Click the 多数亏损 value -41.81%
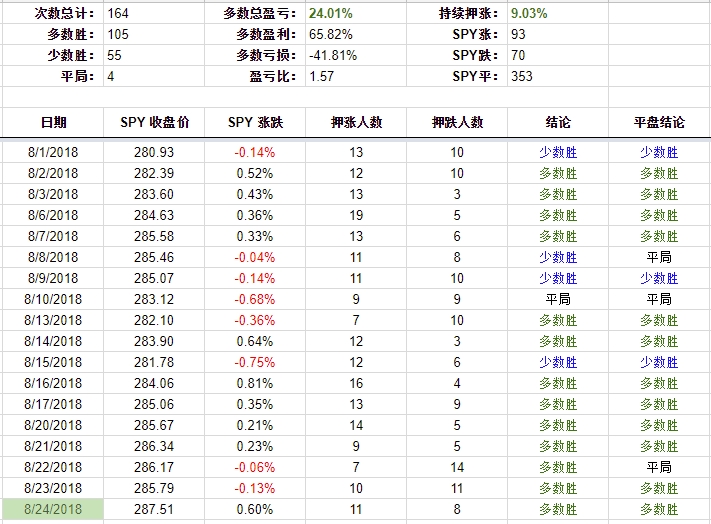The height and width of the screenshot is (524, 711). point(333,55)
